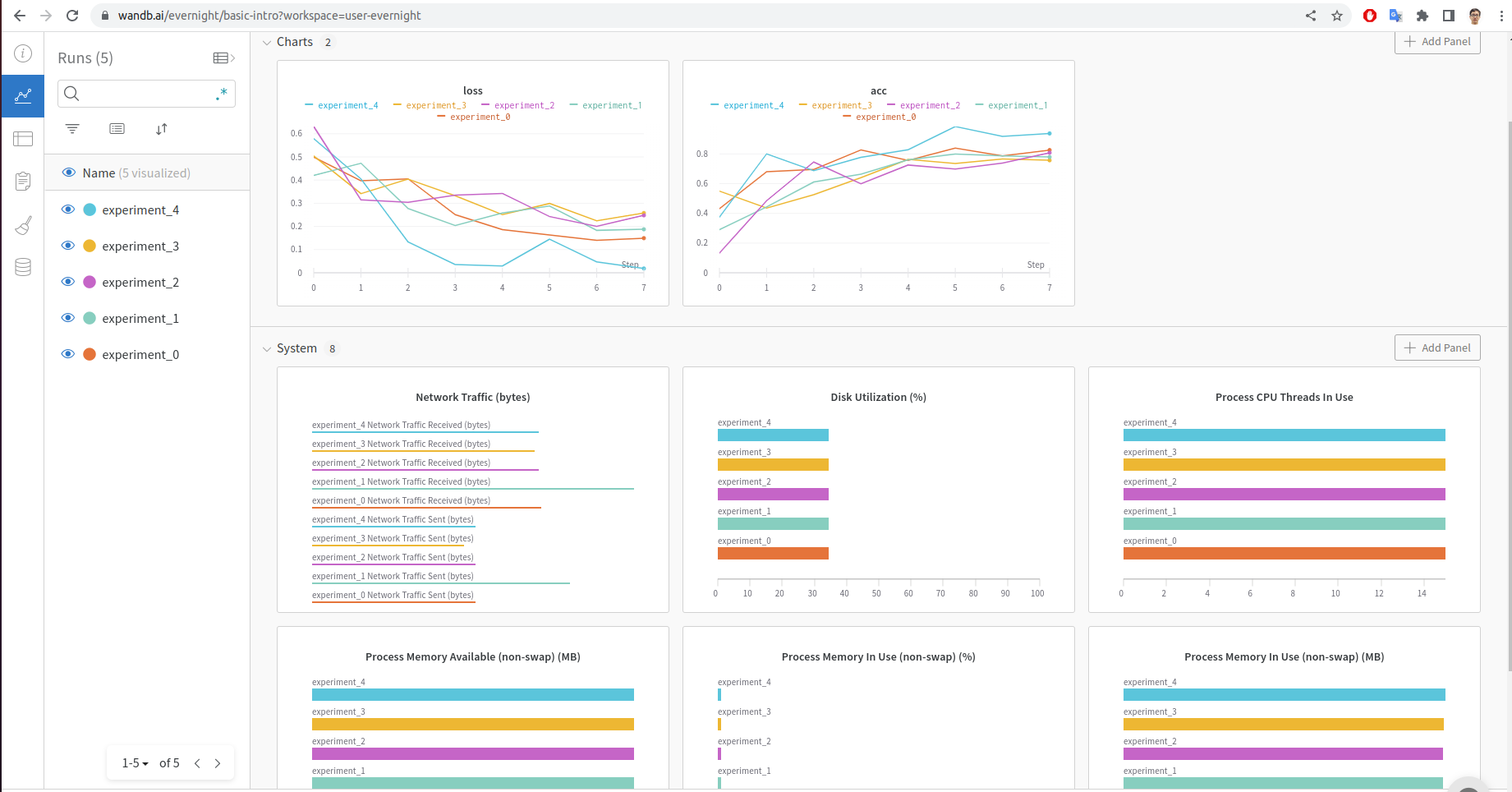Go to next page of runs

pos(218,763)
